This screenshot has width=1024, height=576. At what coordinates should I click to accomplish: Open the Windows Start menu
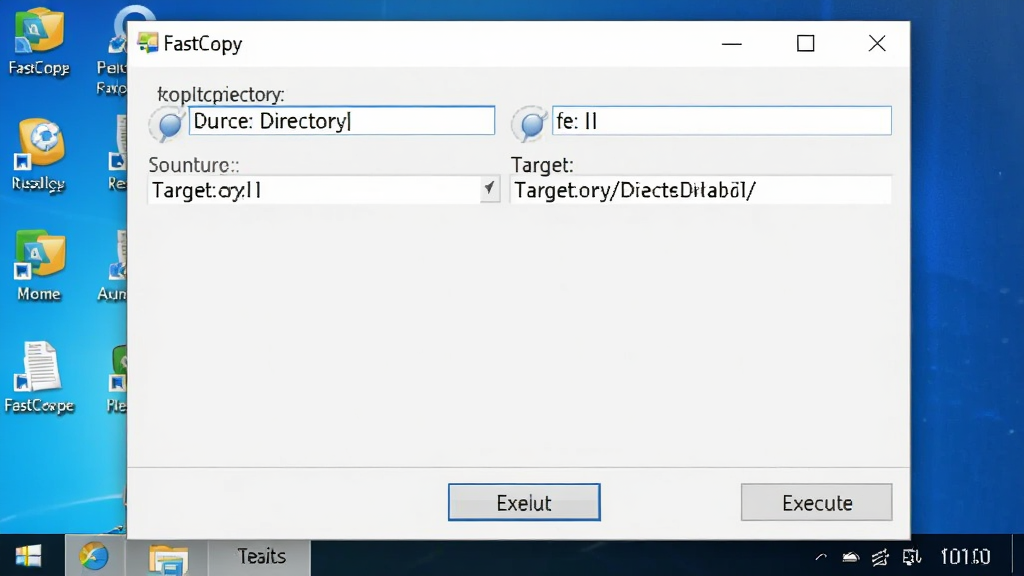[x=28, y=556]
